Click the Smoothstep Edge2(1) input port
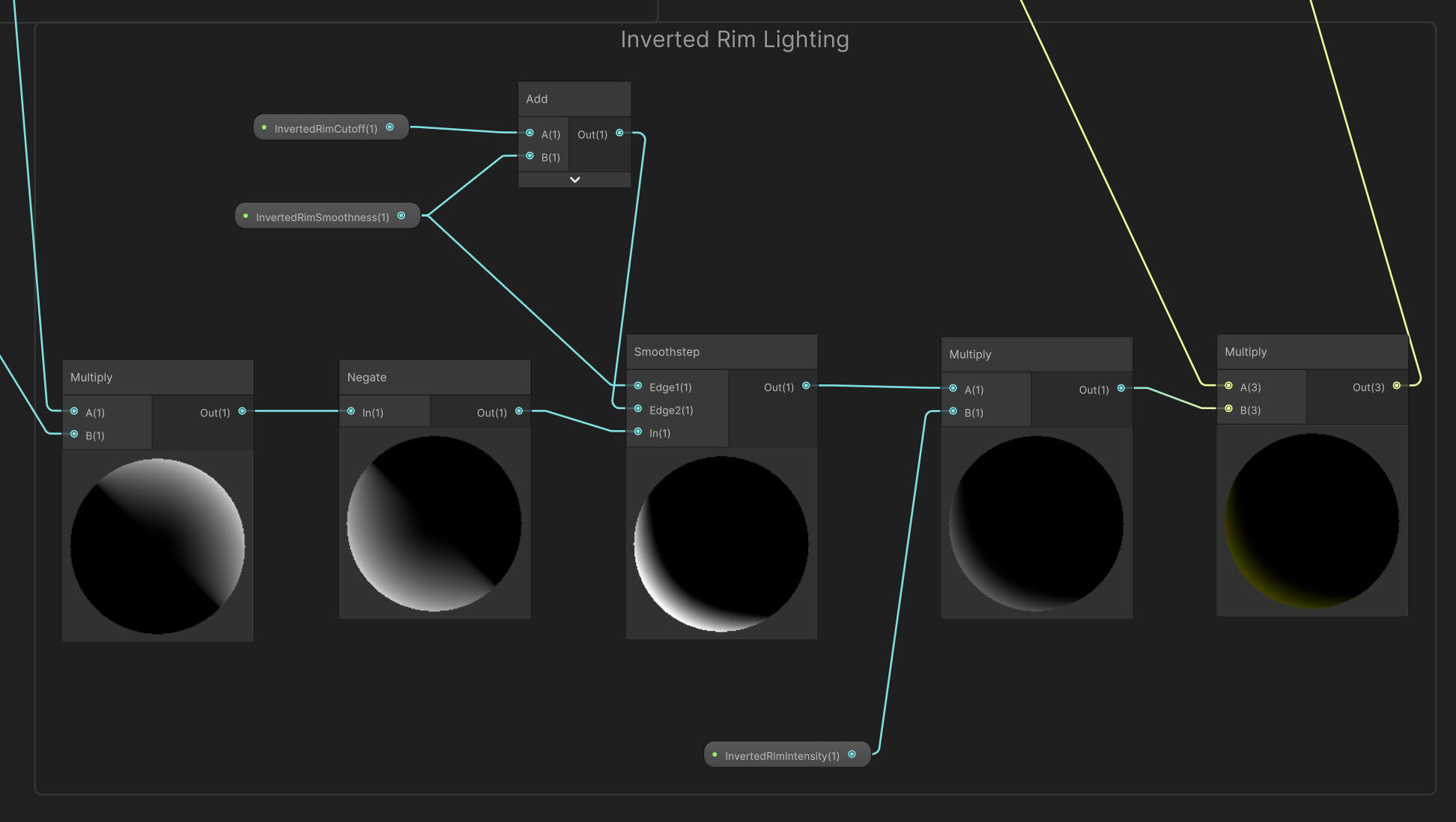The height and width of the screenshot is (822, 1456). (x=638, y=409)
